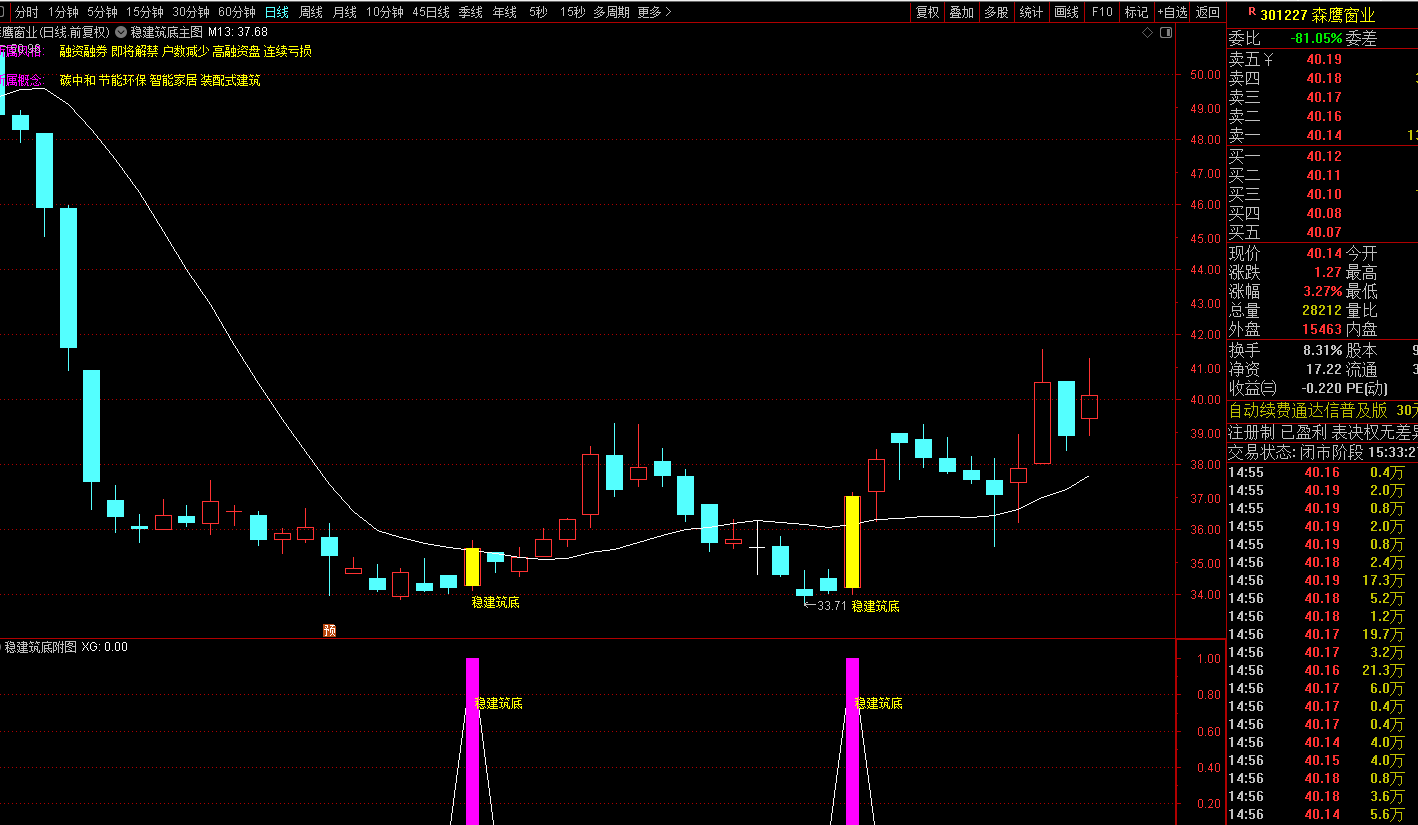1418x825 pixels.
Task: Open the 画线 drawing tools
Action: pos(1067,12)
